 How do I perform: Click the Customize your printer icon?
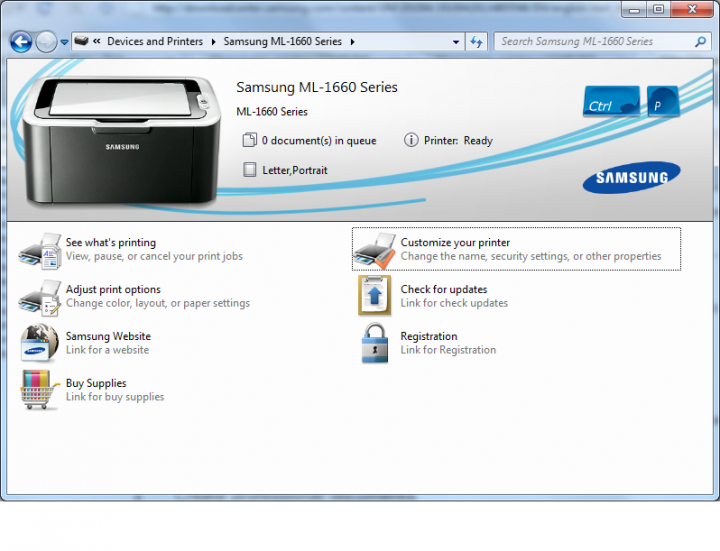tap(375, 250)
